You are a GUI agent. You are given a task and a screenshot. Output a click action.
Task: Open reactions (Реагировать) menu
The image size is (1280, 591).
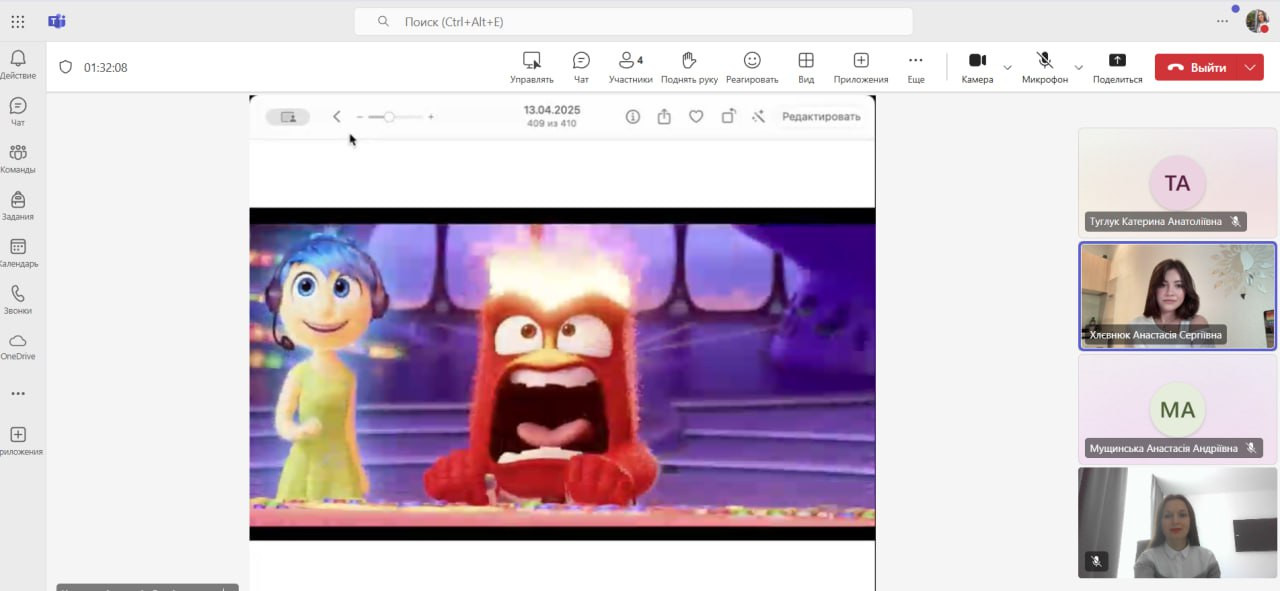click(x=752, y=67)
